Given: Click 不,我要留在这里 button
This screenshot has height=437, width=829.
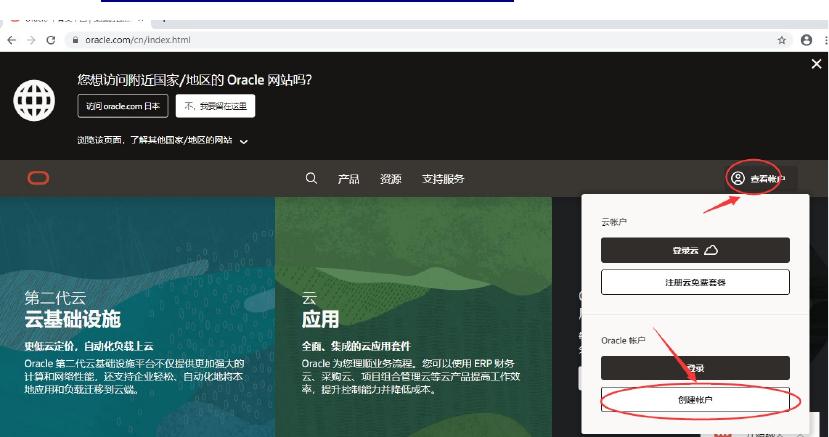Looking at the screenshot, I should pos(215,106).
